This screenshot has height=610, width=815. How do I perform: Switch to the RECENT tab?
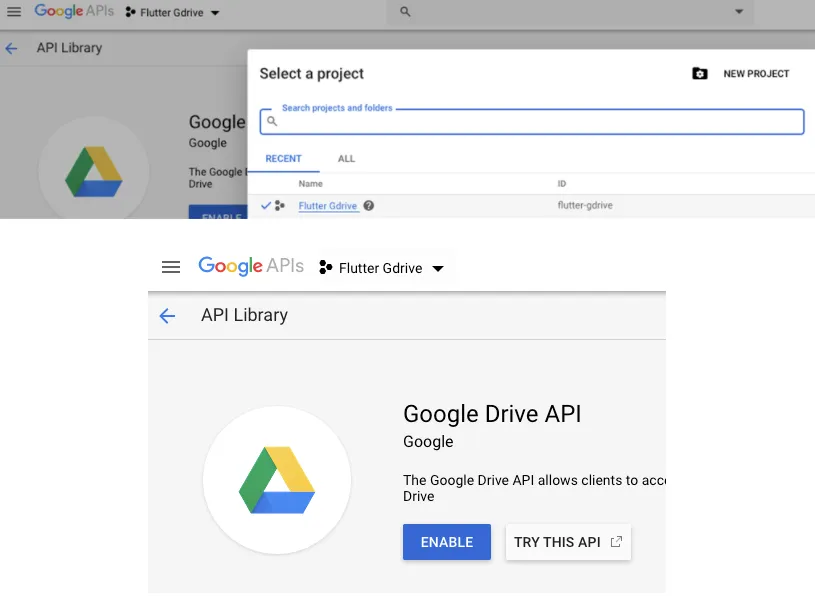click(x=283, y=158)
